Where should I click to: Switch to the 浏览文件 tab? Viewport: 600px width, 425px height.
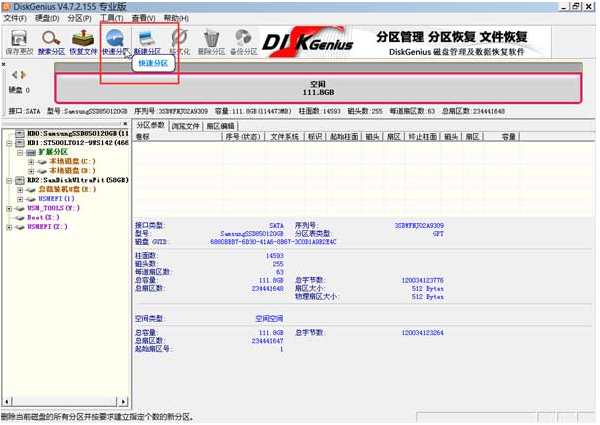(184, 127)
